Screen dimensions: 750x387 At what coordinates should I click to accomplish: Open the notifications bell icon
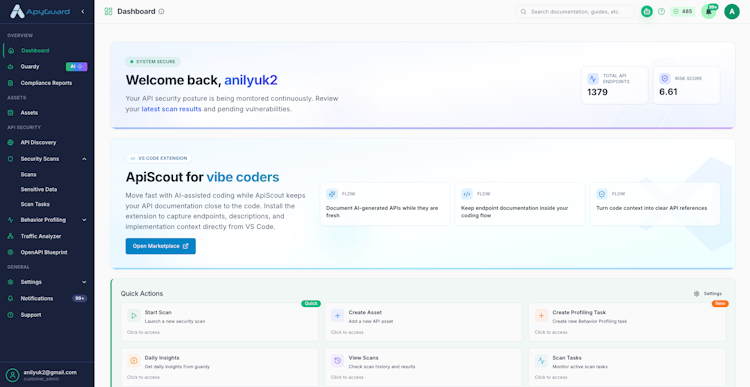coord(708,11)
